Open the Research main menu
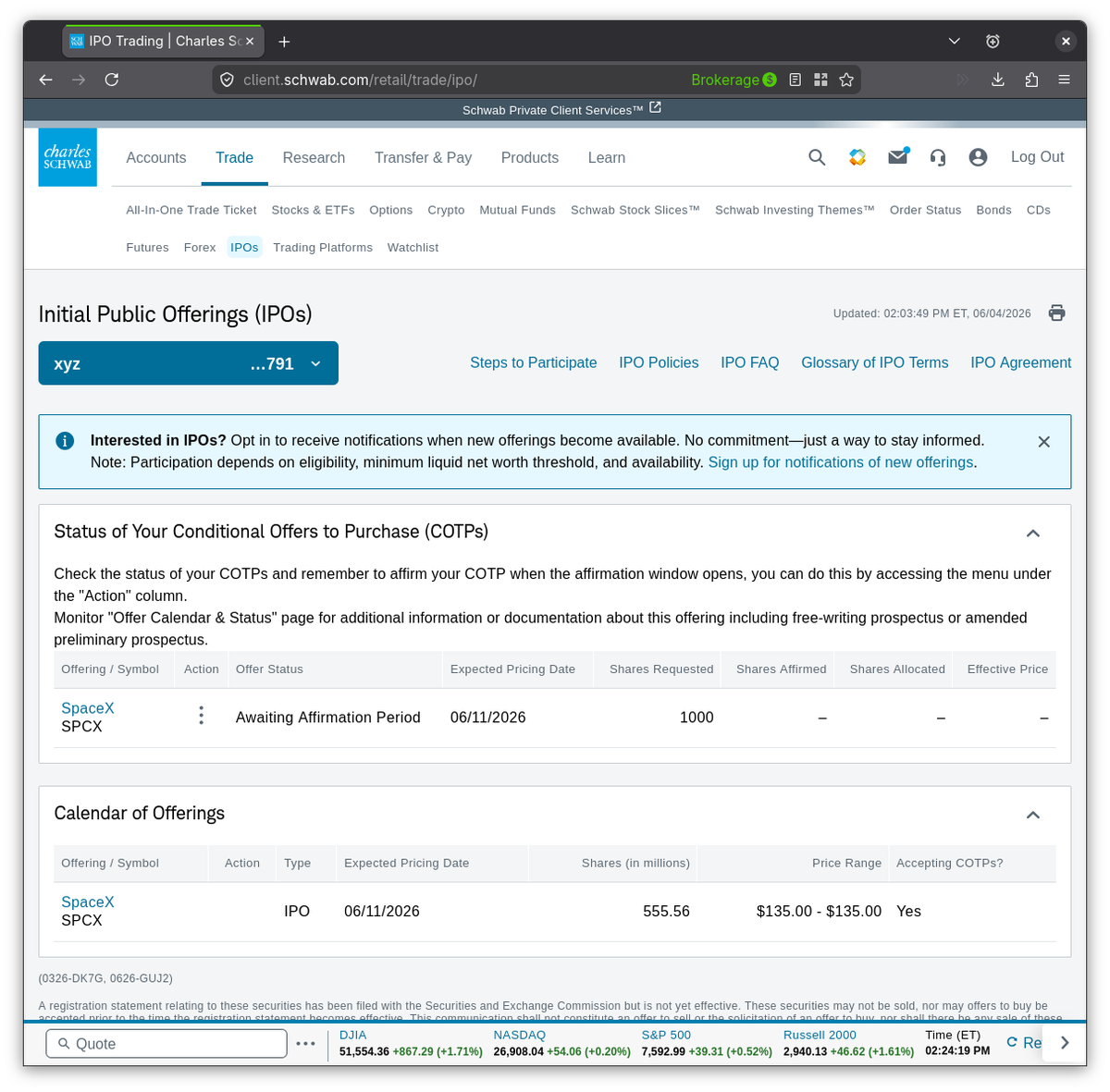The image size is (1110, 1092). [x=314, y=158]
